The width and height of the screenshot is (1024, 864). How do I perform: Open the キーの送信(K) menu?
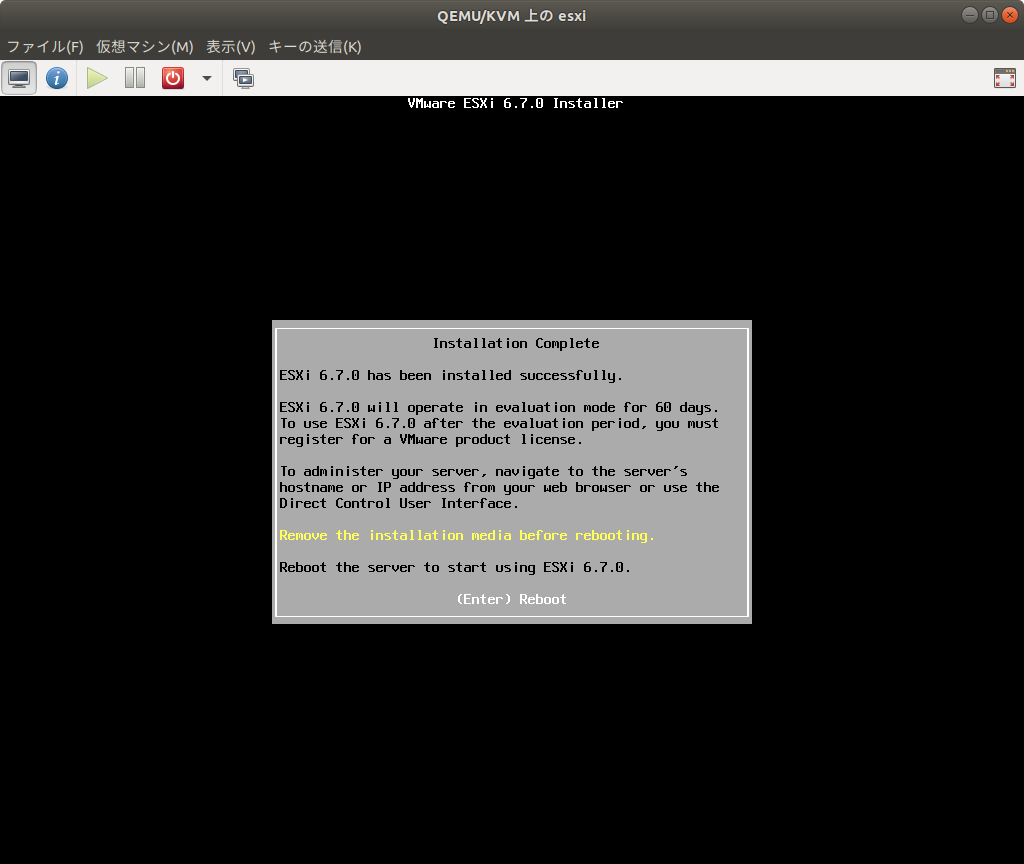(315, 47)
